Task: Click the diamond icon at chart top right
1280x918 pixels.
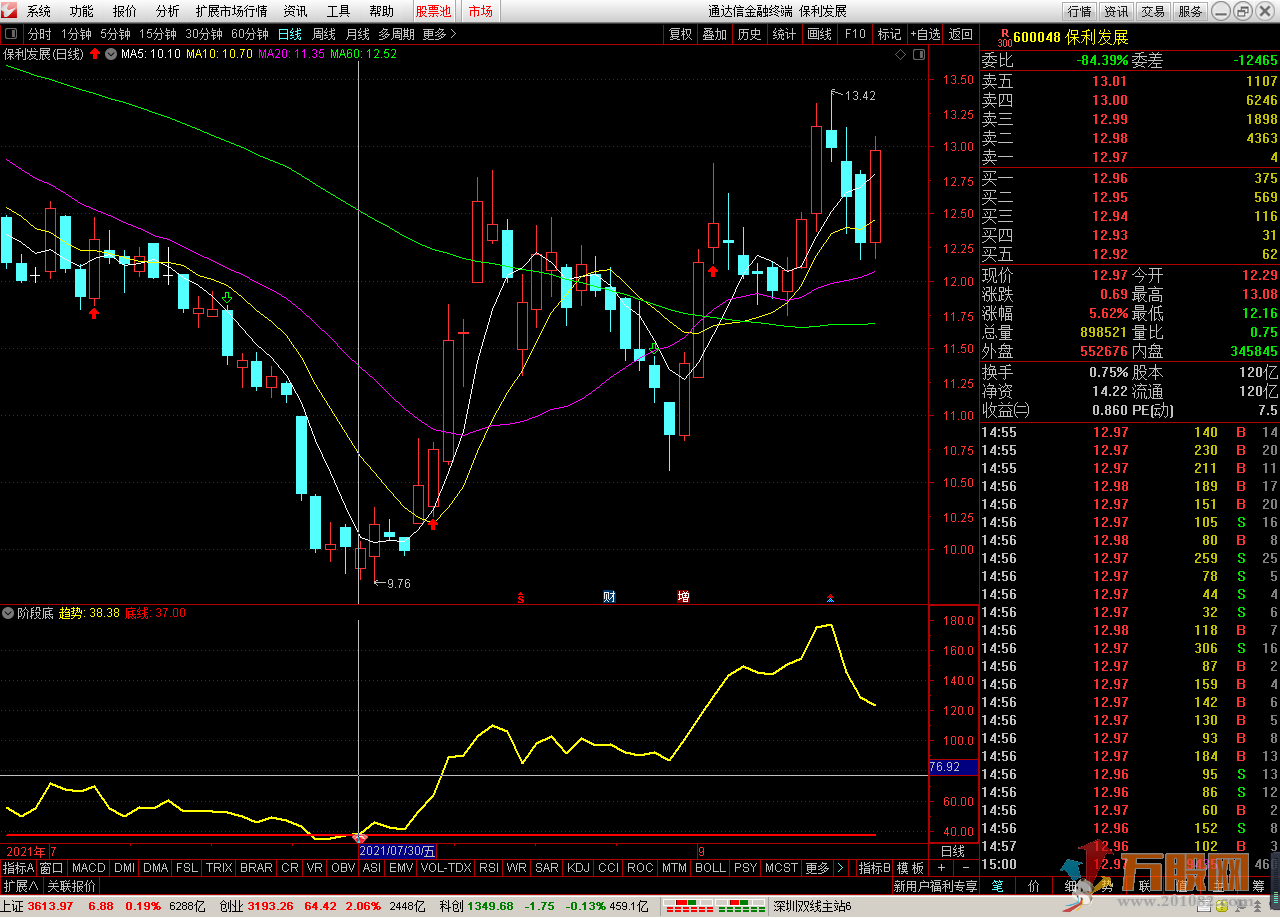Action: tap(901, 54)
